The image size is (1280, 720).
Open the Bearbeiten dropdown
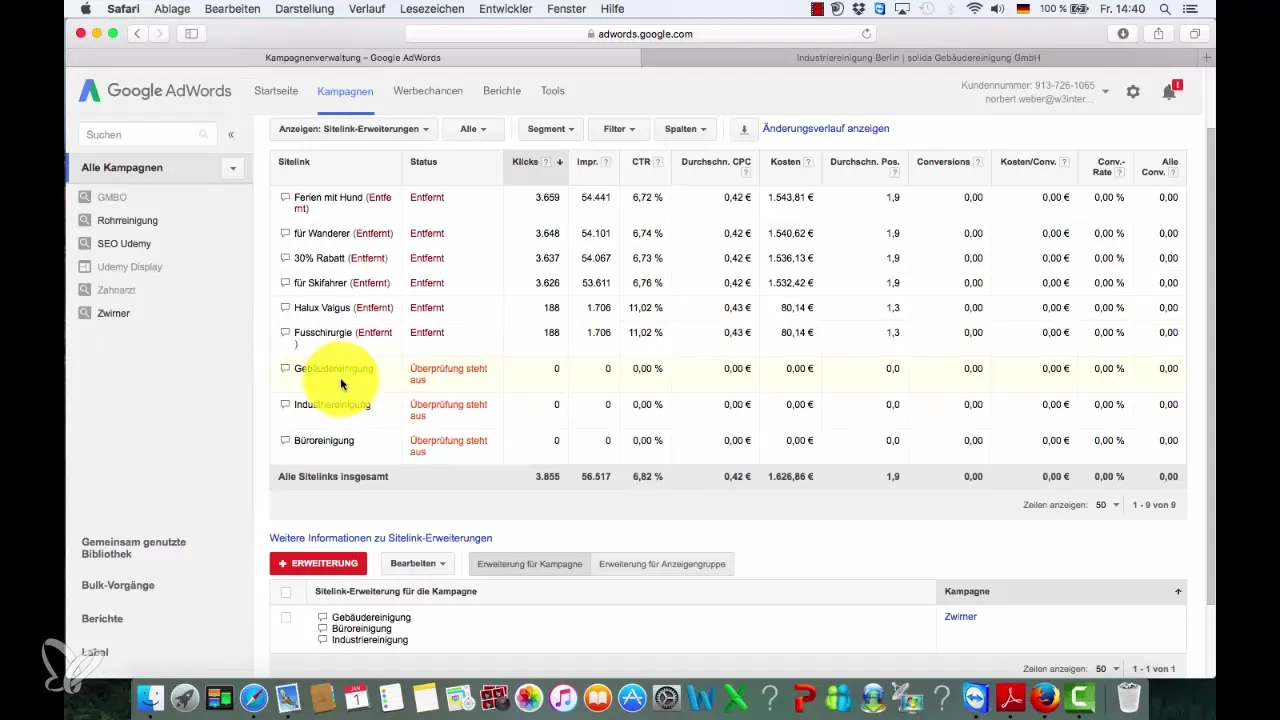click(x=418, y=564)
